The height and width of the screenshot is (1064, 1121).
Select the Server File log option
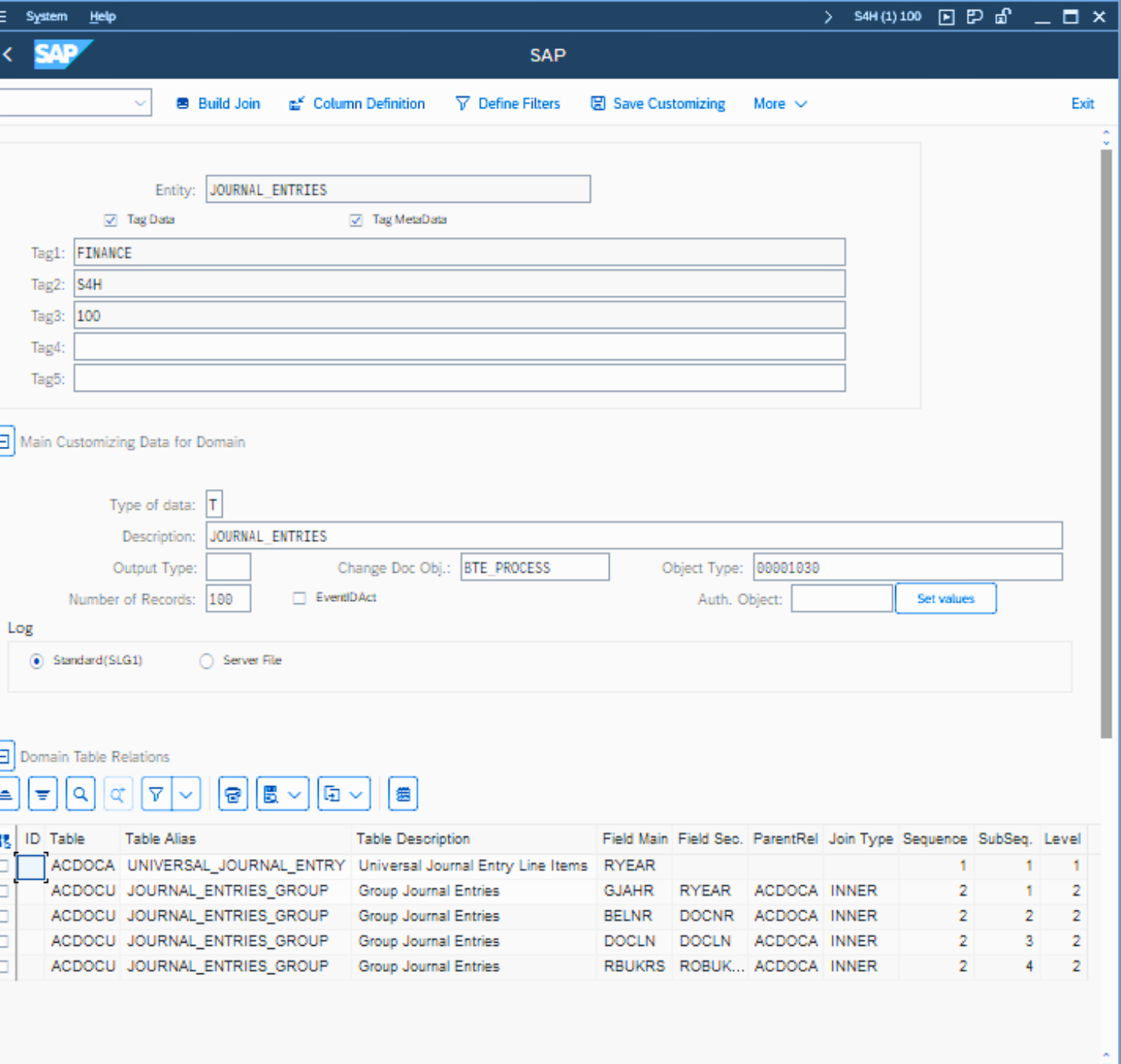click(207, 661)
